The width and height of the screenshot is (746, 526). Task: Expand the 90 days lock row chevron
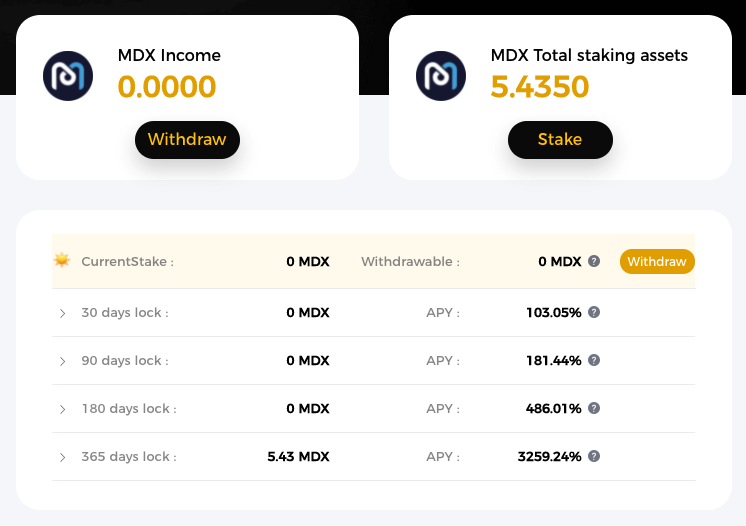pos(62,361)
